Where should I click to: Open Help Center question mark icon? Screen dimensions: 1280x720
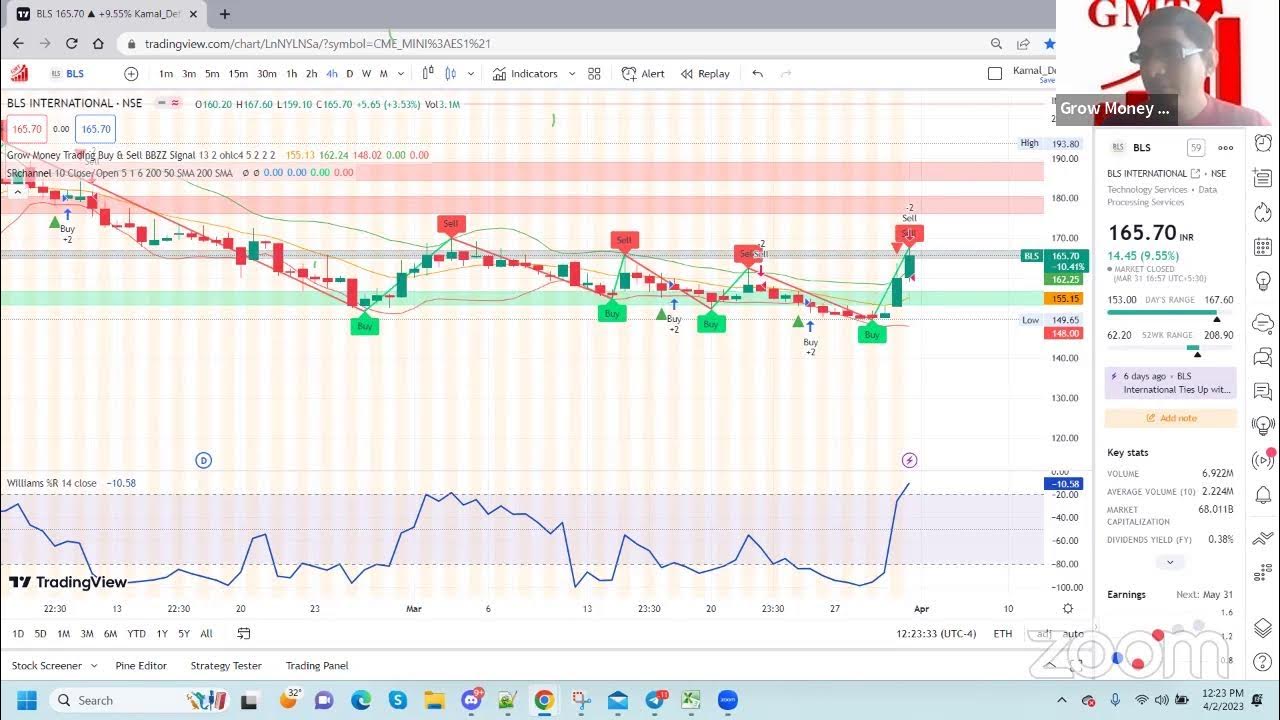pos(1263,663)
